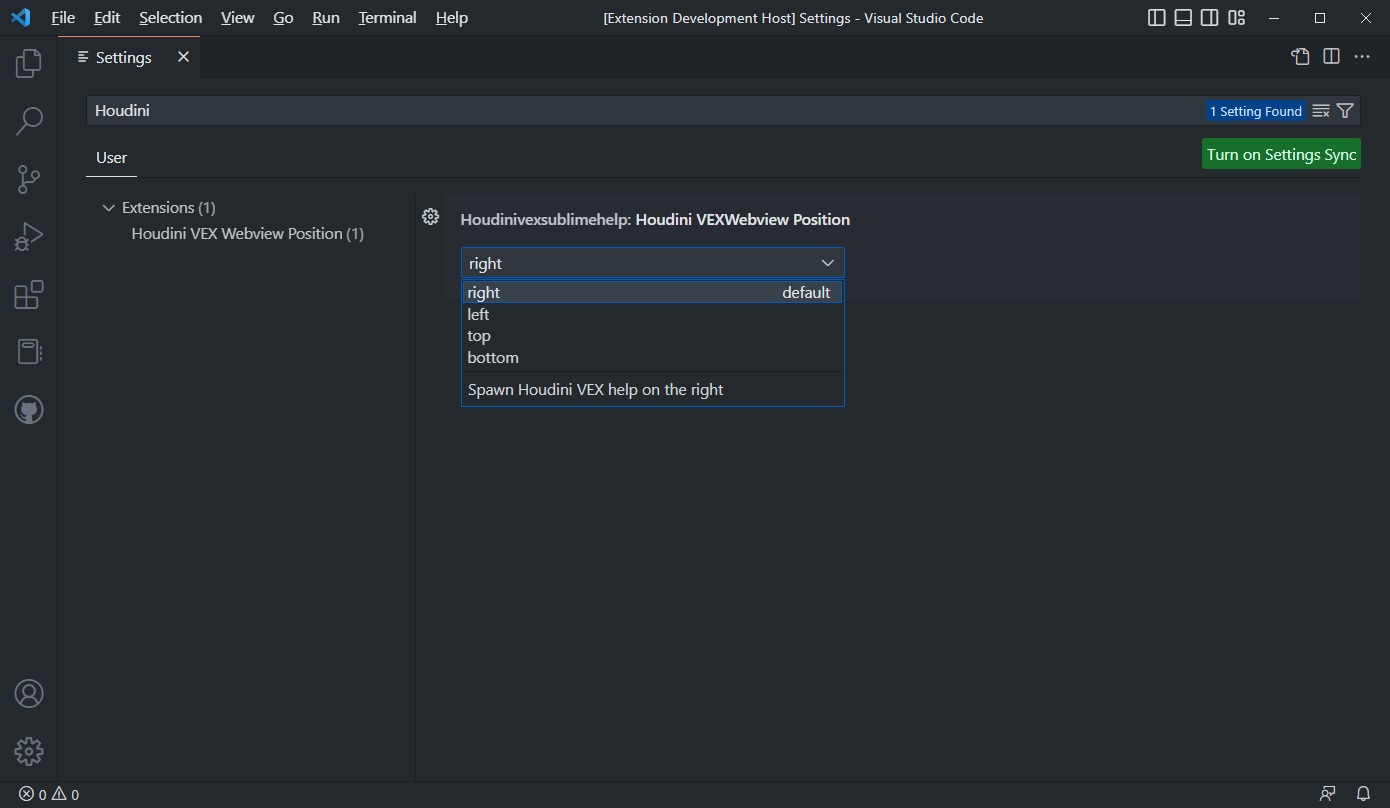Click Clear Settings Search Input icon

(1321, 111)
